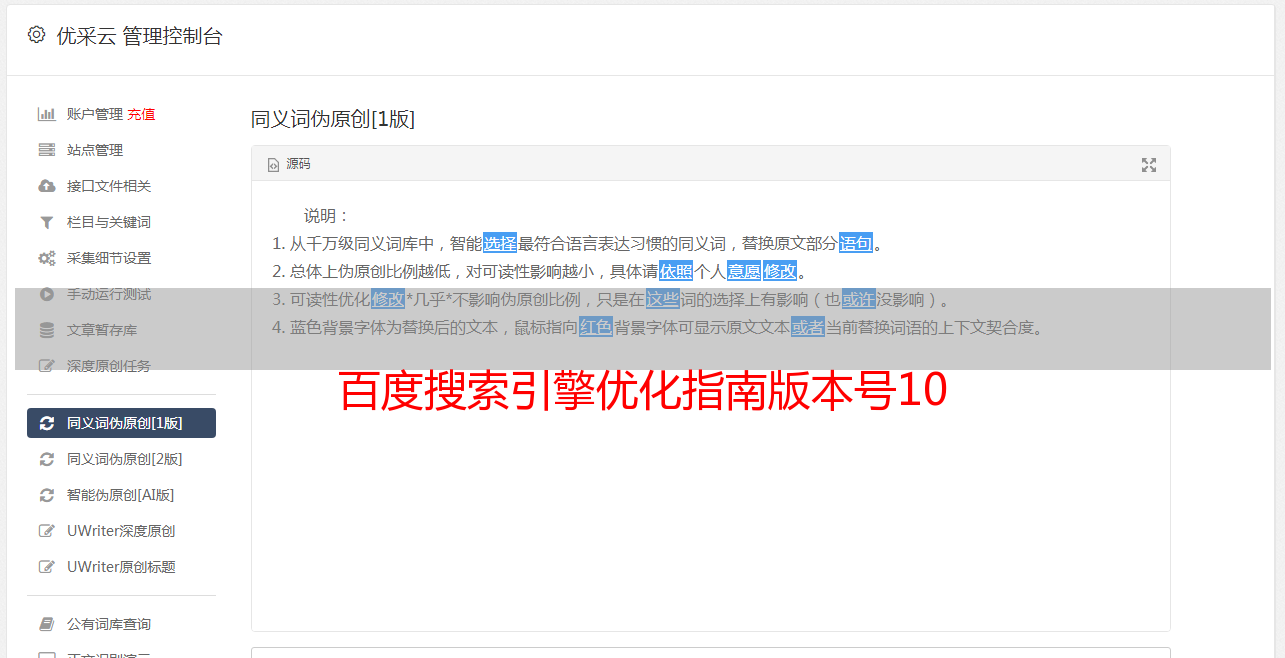Viewport: 1285px width, 658px height.
Task: Click the highlighted word 意愿 in line 2
Action: [x=743, y=271]
